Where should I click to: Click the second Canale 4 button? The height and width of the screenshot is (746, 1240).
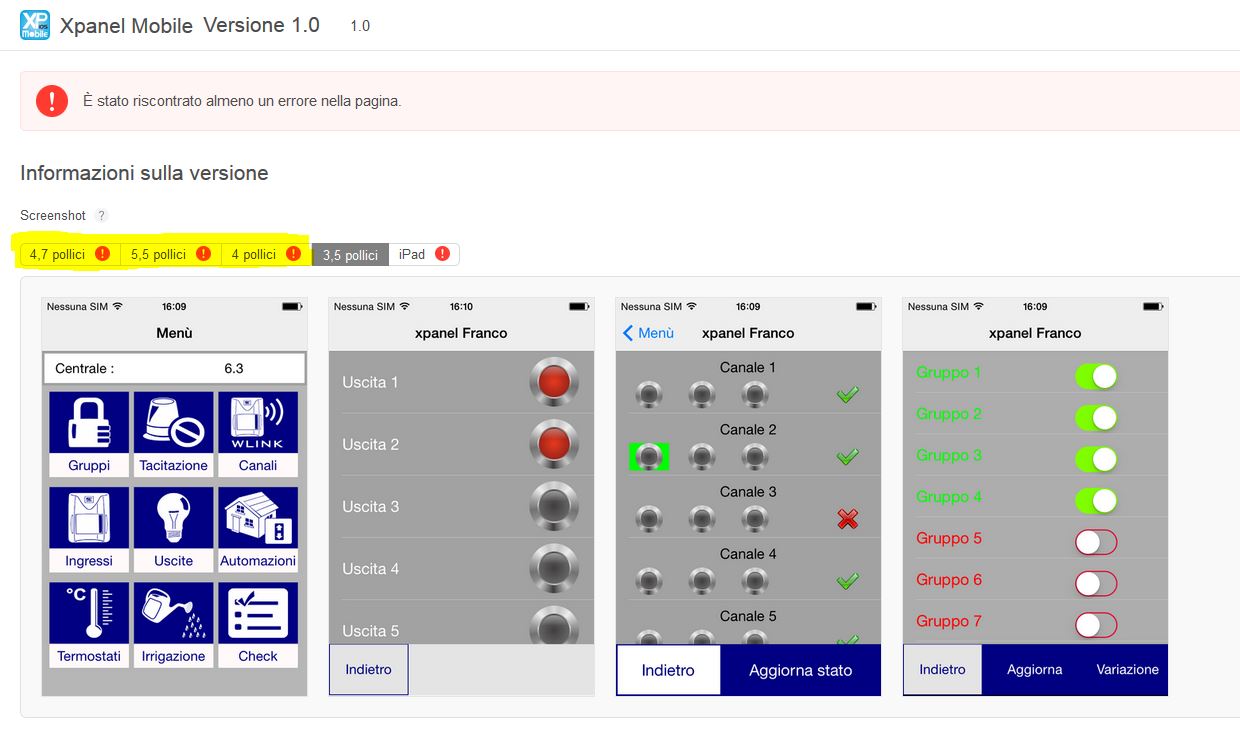(702, 581)
